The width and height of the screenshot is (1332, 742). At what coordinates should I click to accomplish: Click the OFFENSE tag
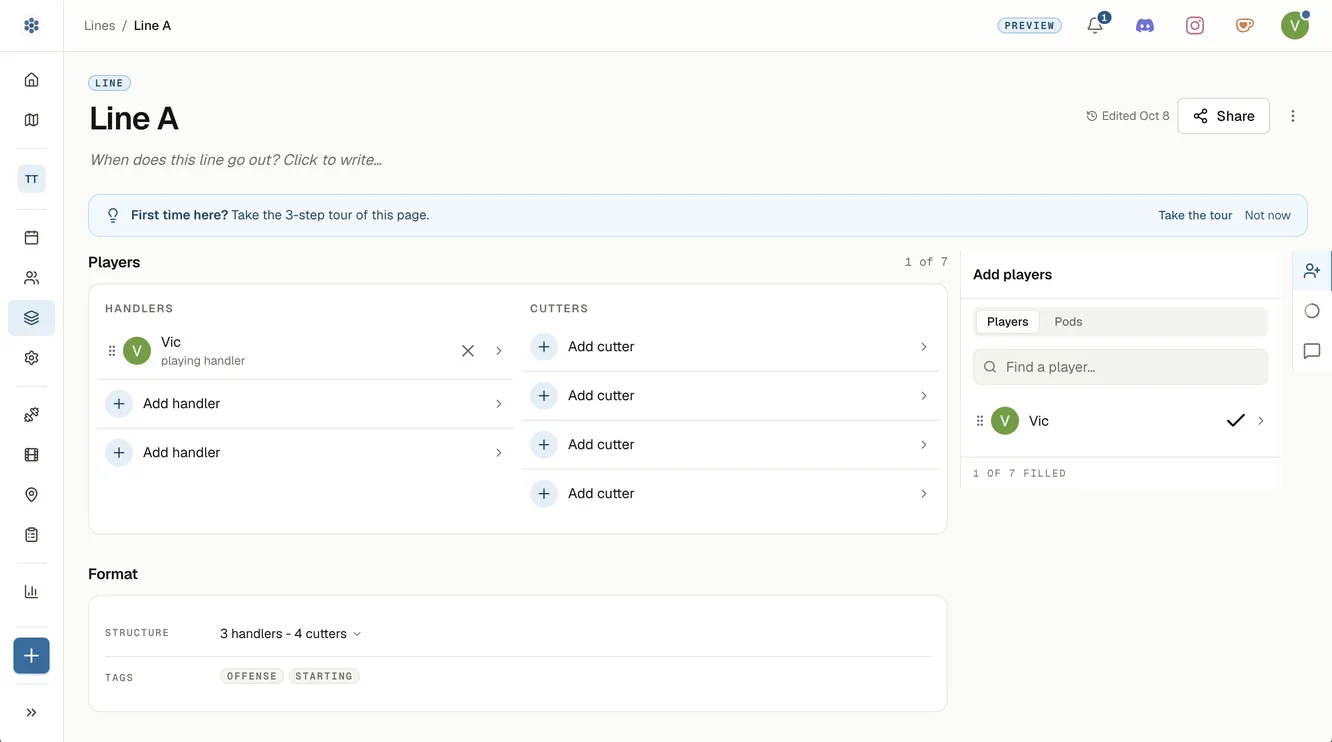[x=252, y=677]
